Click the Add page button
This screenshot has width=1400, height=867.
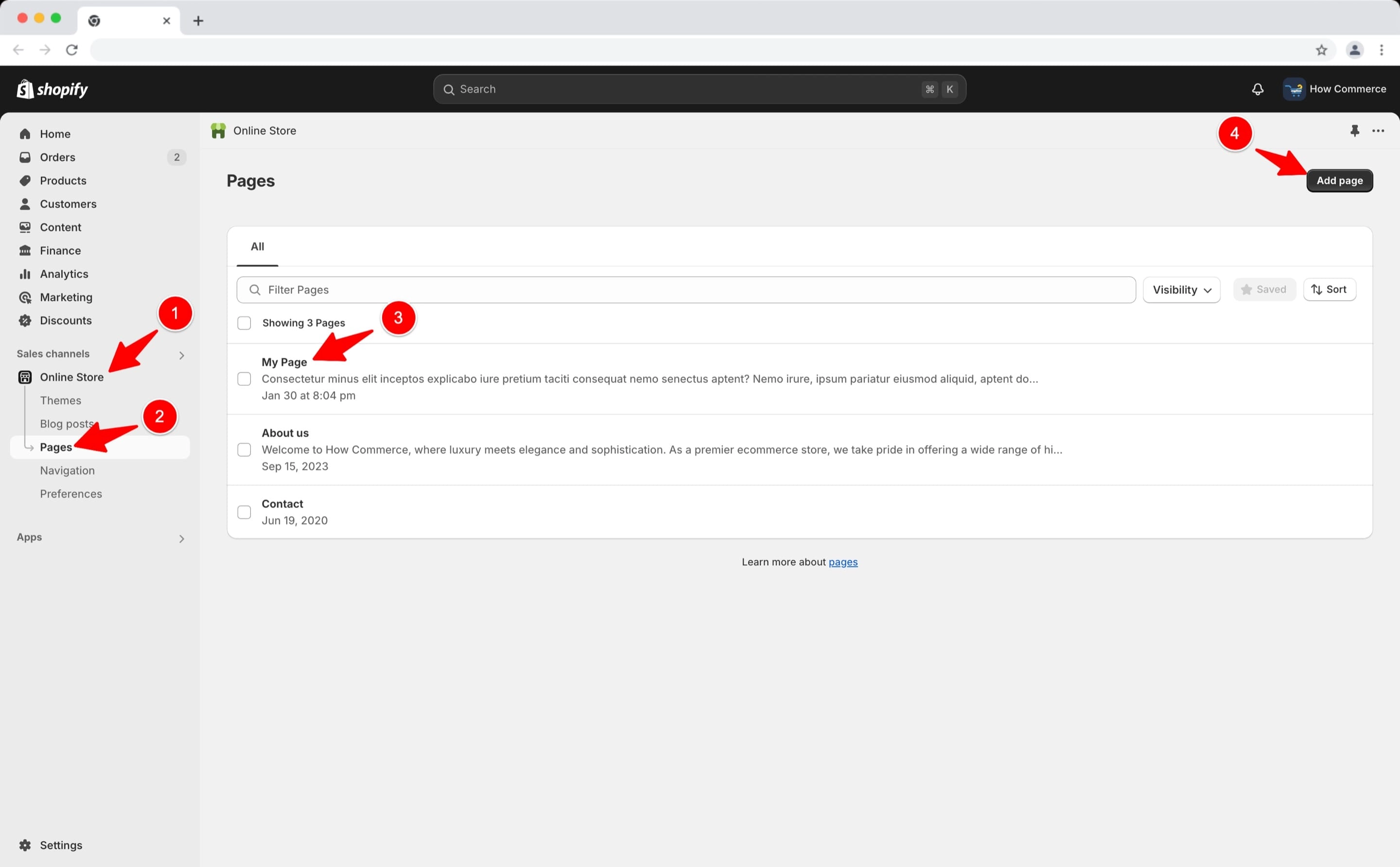[x=1339, y=181]
